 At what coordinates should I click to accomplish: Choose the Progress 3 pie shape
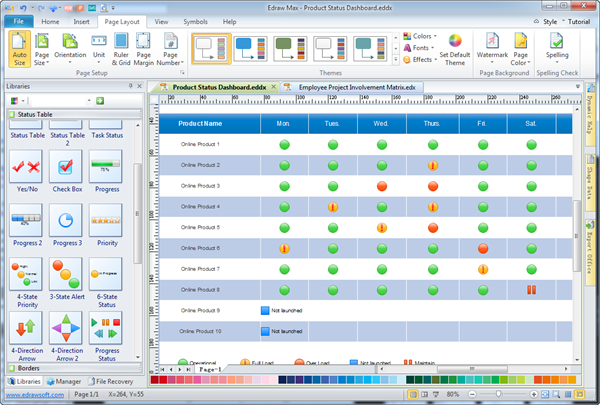pos(66,221)
